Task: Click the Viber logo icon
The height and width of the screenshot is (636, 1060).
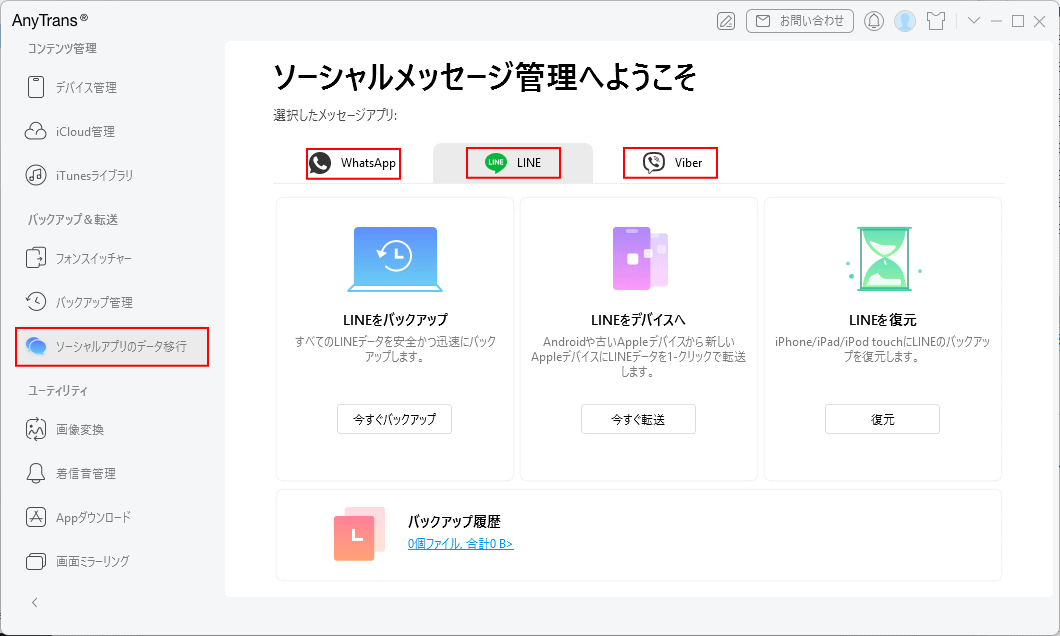Action: pos(654,163)
